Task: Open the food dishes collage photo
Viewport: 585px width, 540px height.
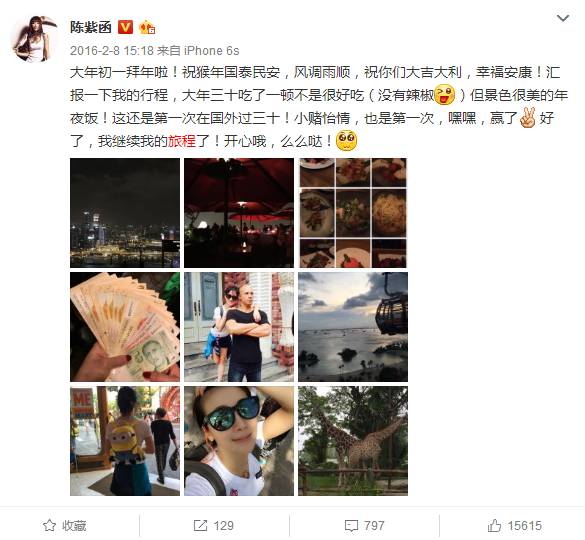Action: pos(353,213)
